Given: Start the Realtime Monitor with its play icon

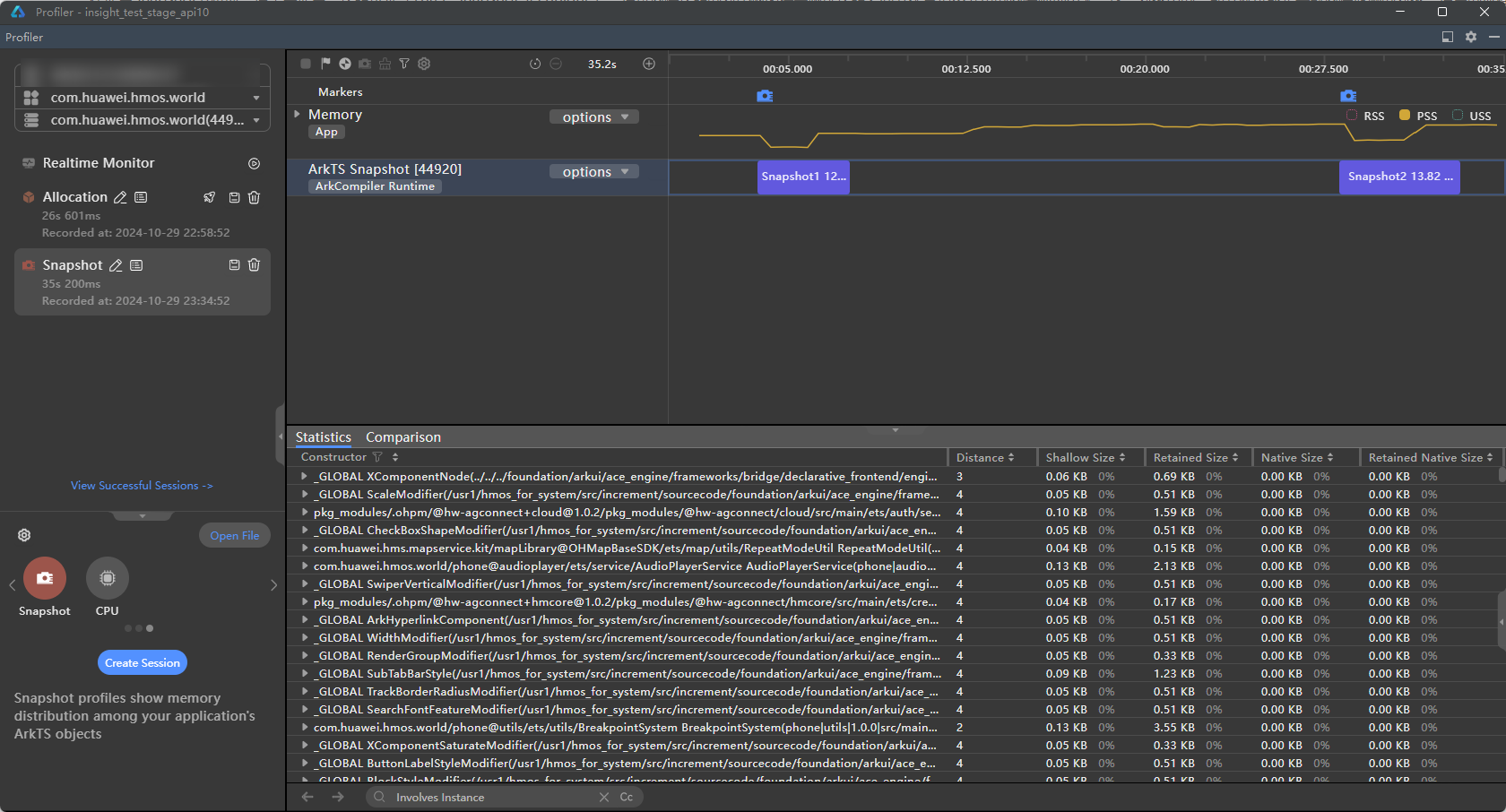Looking at the screenshot, I should pos(254,163).
